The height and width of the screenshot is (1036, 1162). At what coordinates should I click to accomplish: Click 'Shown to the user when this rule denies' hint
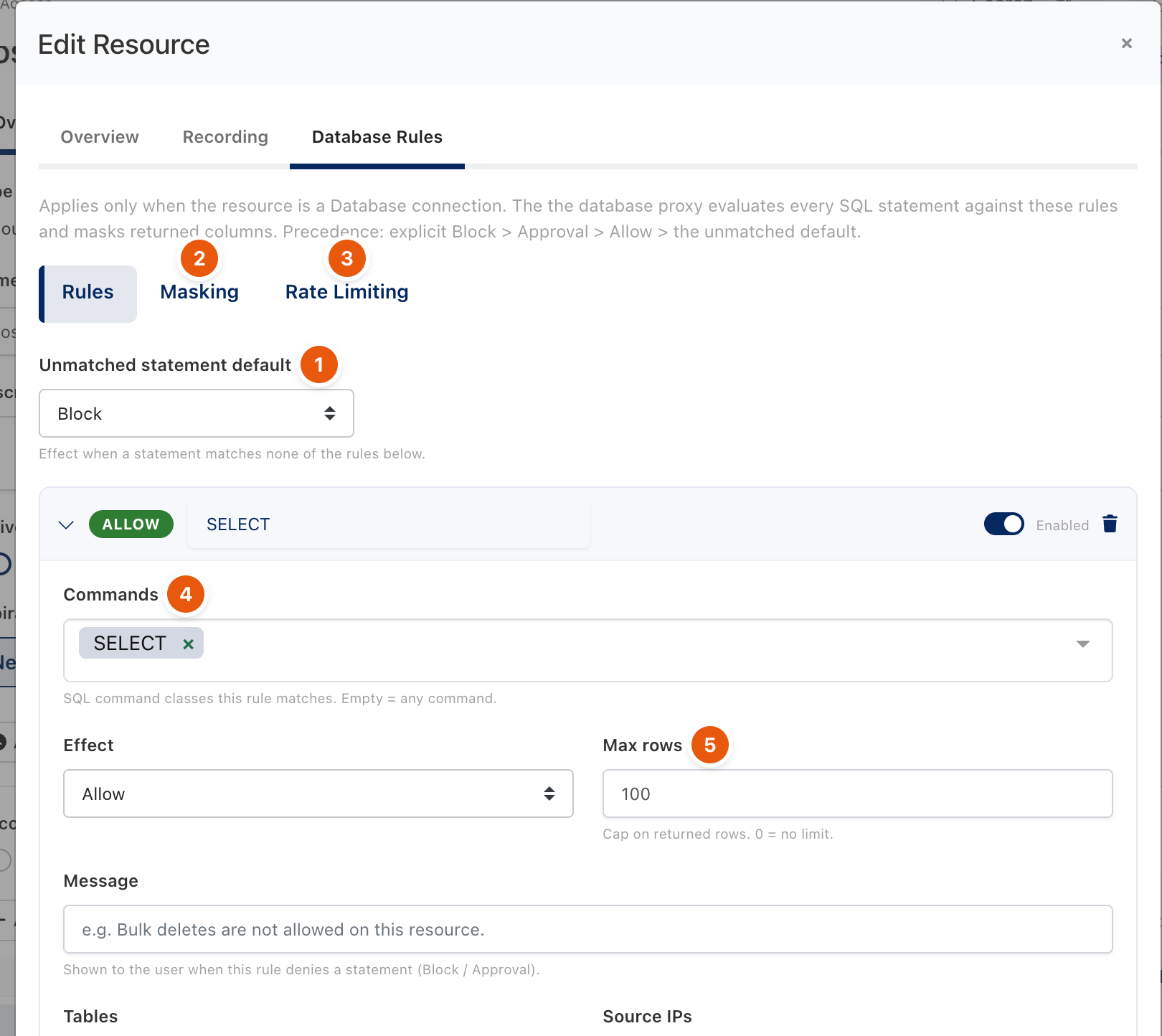click(x=302, y=970)
